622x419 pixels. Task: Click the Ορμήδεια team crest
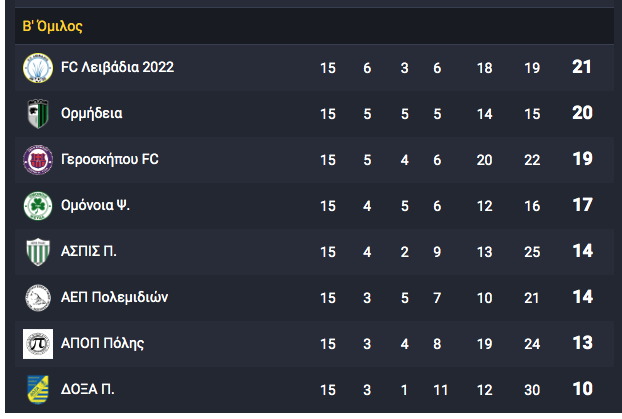coord(38,114)
